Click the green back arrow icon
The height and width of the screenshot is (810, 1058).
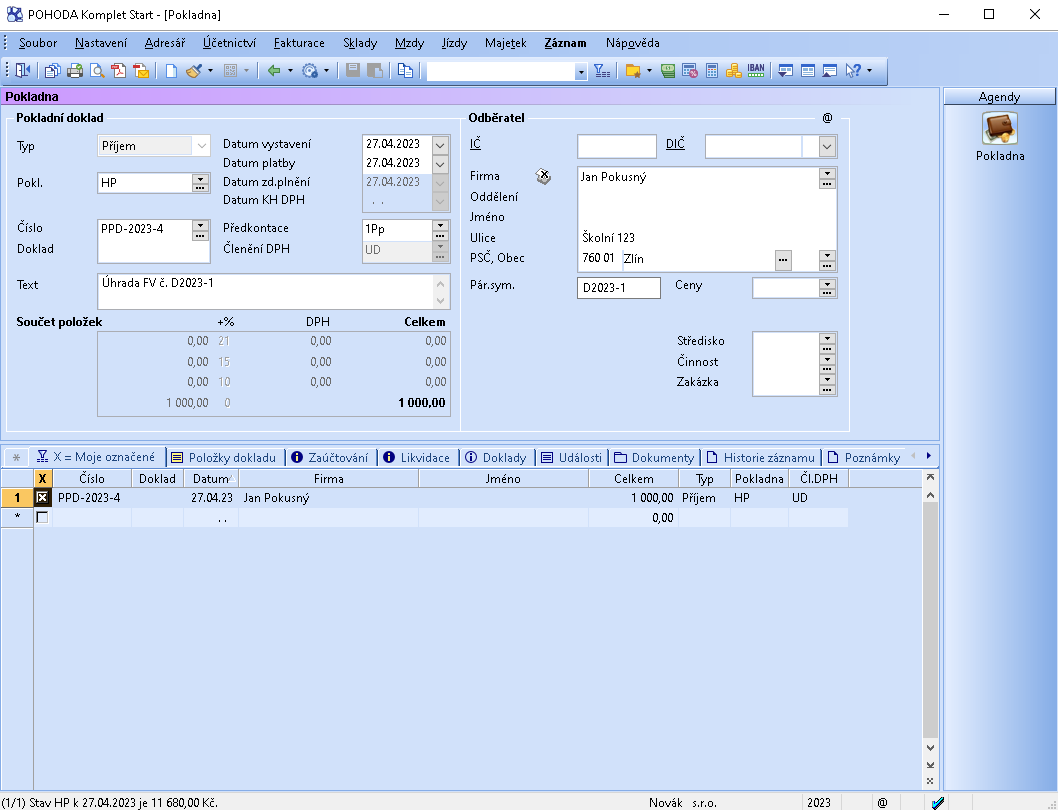point(273,70)
